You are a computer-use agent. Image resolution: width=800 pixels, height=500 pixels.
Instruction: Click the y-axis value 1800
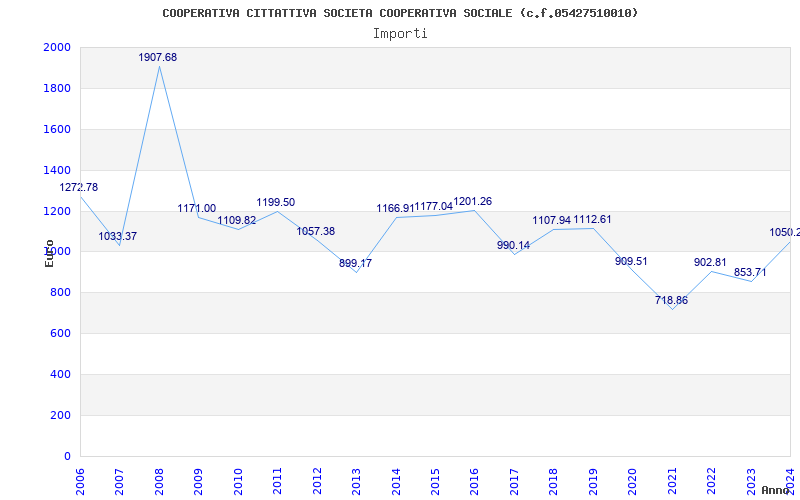57,88
